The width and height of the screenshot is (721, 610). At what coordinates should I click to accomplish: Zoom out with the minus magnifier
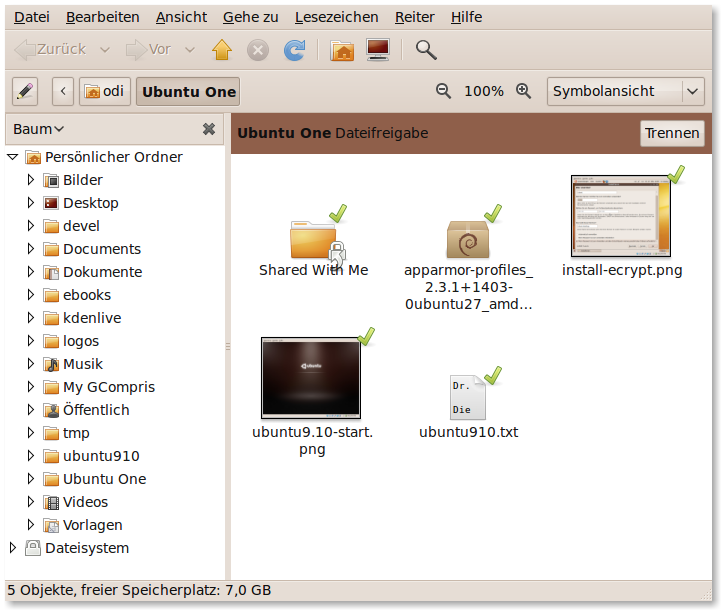coord(443,91)
